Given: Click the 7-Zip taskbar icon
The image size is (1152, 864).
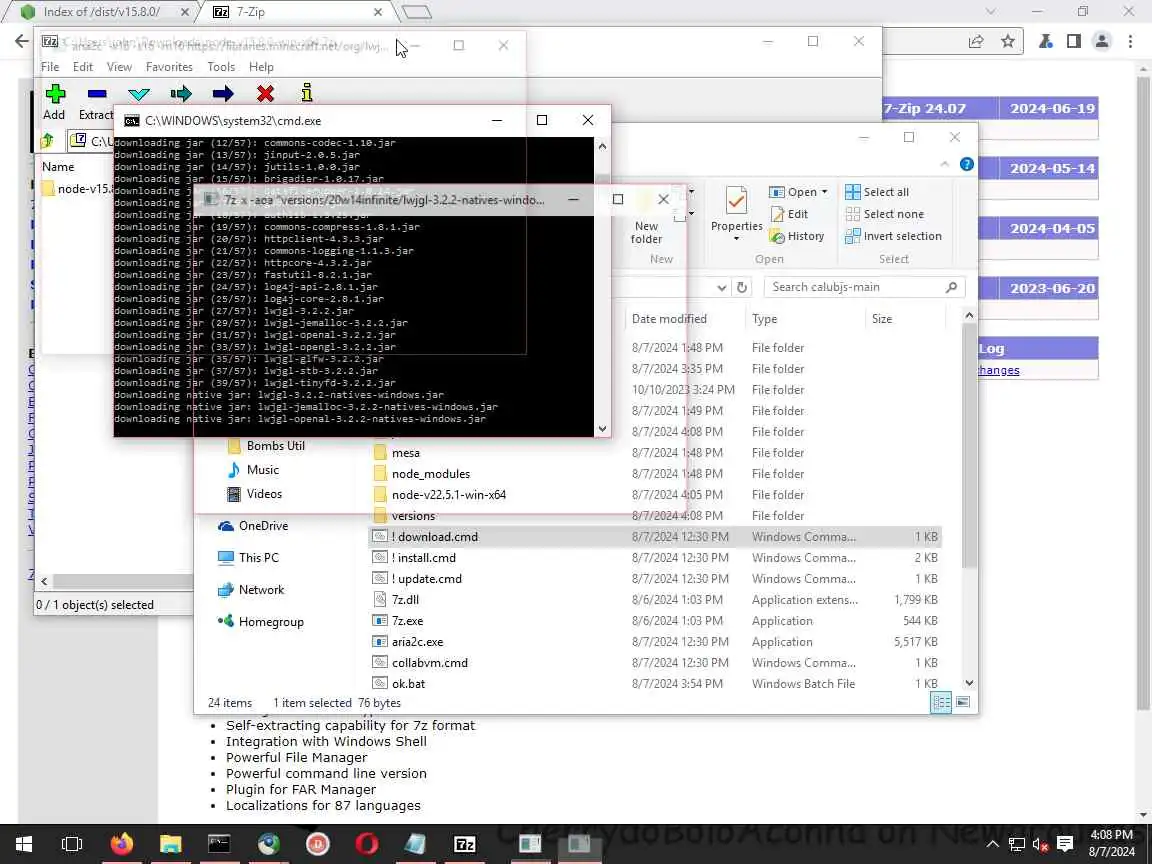Looking at the screenshot, I should pos(465,843).
